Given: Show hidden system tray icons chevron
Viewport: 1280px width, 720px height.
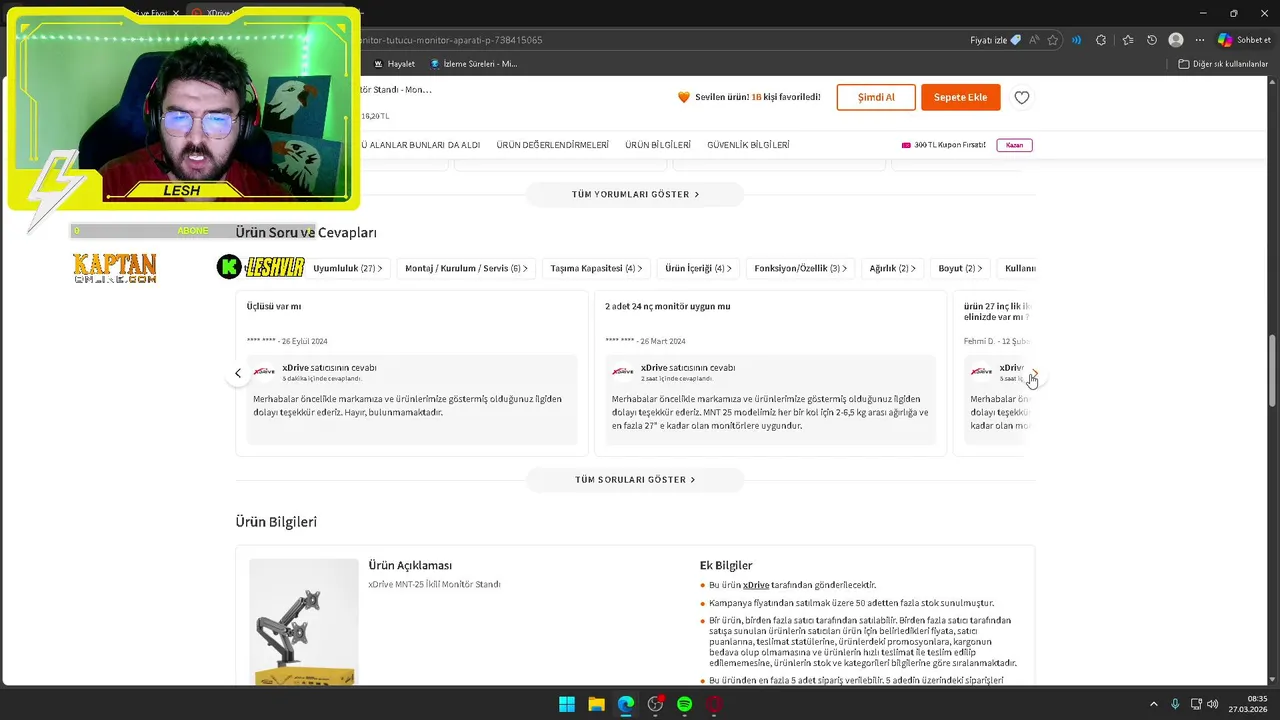Looking at the screenshot, I should 1153,704.
